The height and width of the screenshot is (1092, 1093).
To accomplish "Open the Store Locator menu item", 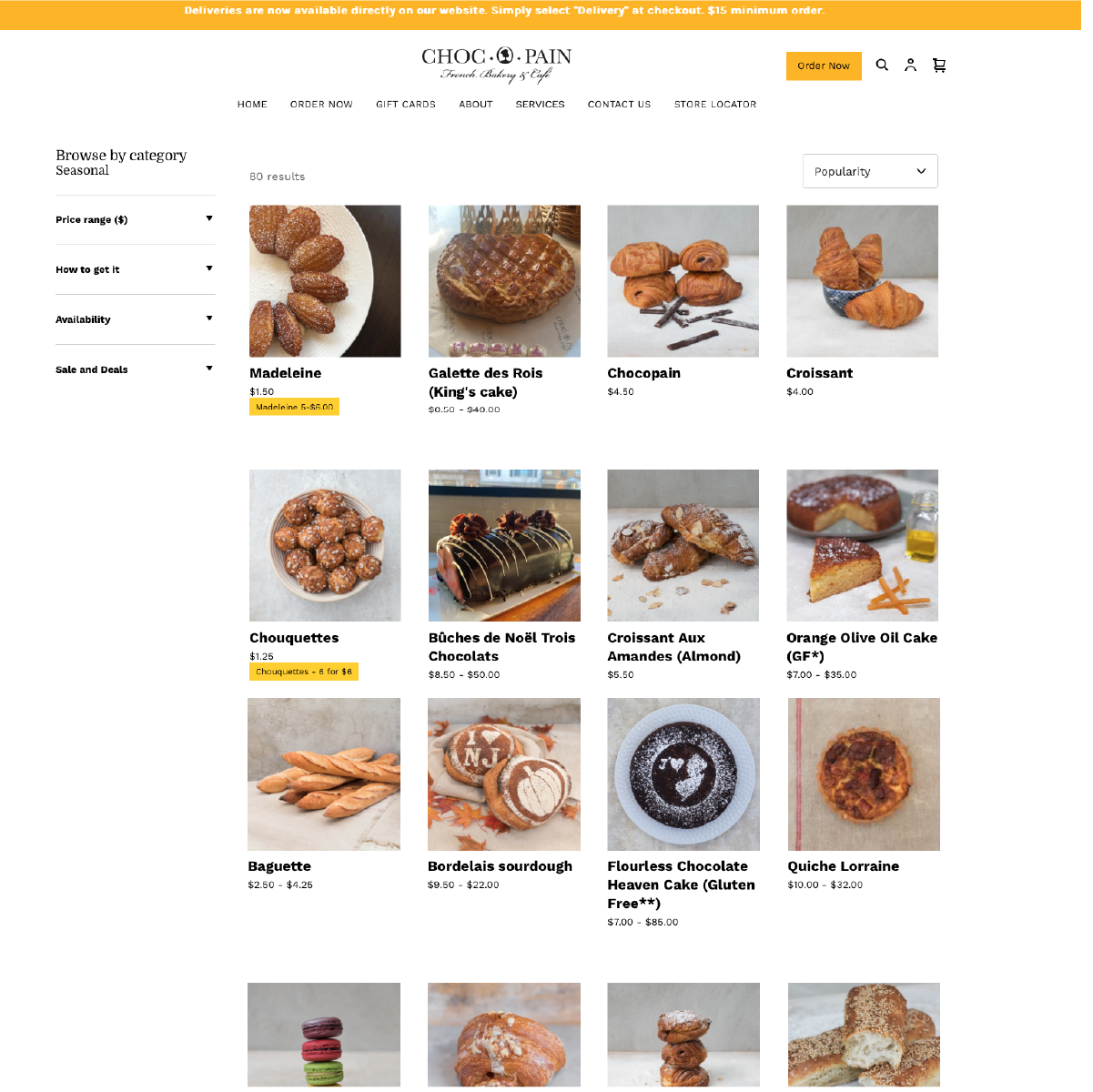I will click(x=715, y=104).
